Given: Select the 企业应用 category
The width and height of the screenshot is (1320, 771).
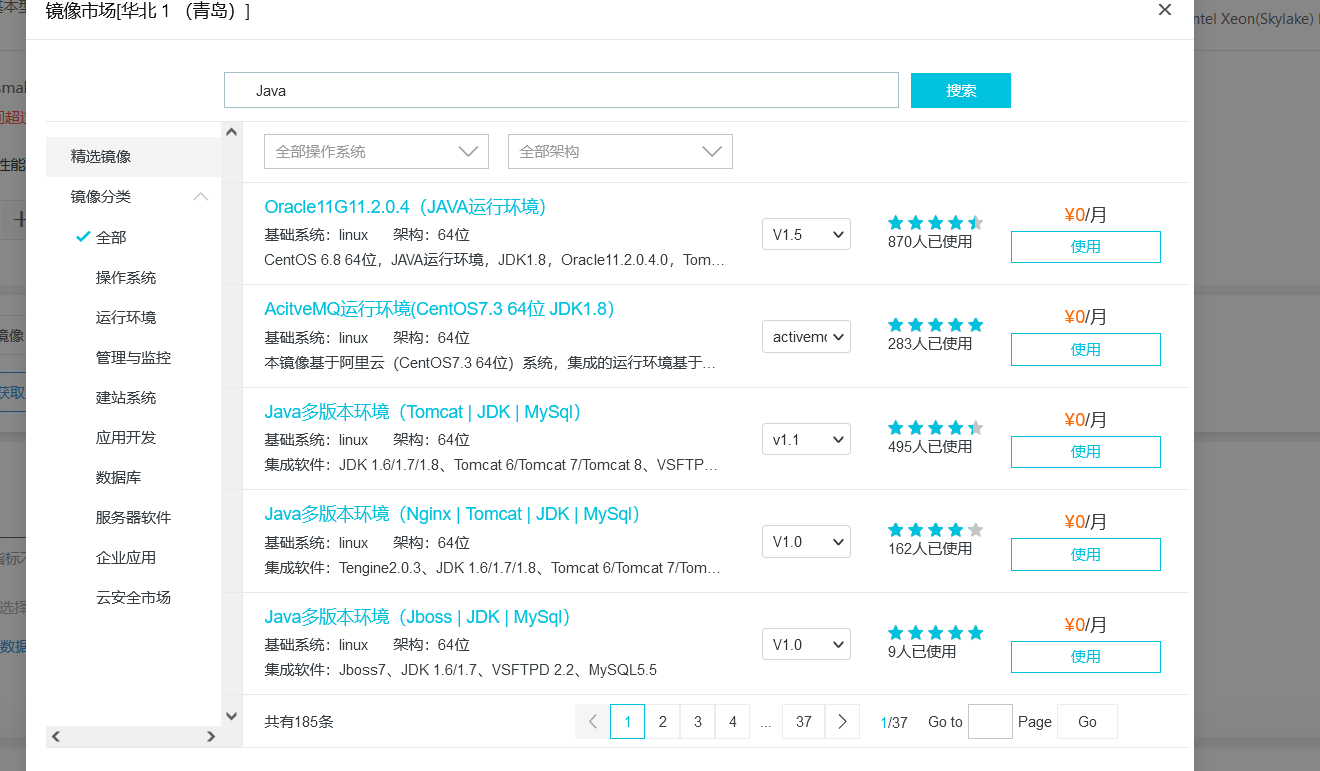Looking at the screenshot, I should (126, 558).
